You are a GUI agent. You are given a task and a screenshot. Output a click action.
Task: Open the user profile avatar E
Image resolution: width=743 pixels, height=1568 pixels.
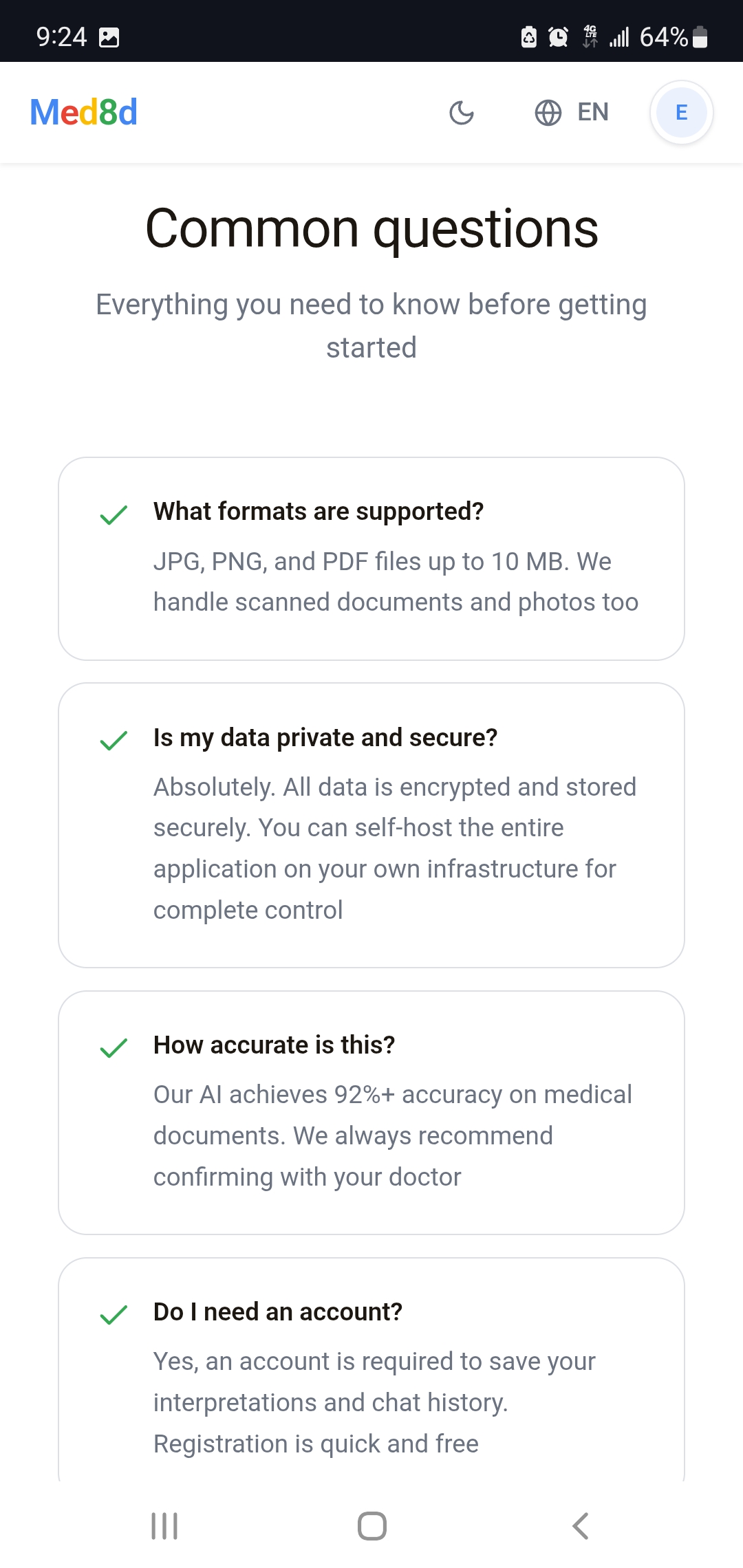pyautogui.click(x=681, y=113)
